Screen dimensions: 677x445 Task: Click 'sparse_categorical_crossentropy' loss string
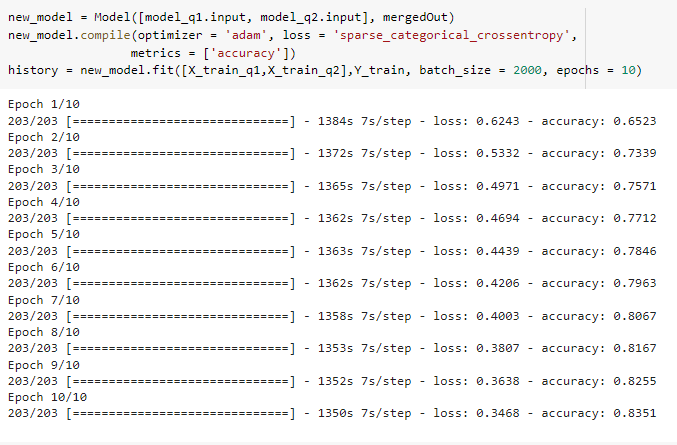(x=452, y=35)
